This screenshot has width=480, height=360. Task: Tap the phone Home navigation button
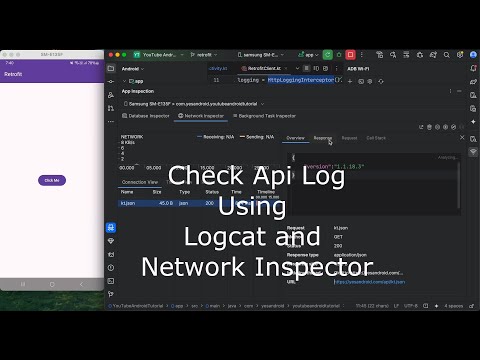click(52, 284)
